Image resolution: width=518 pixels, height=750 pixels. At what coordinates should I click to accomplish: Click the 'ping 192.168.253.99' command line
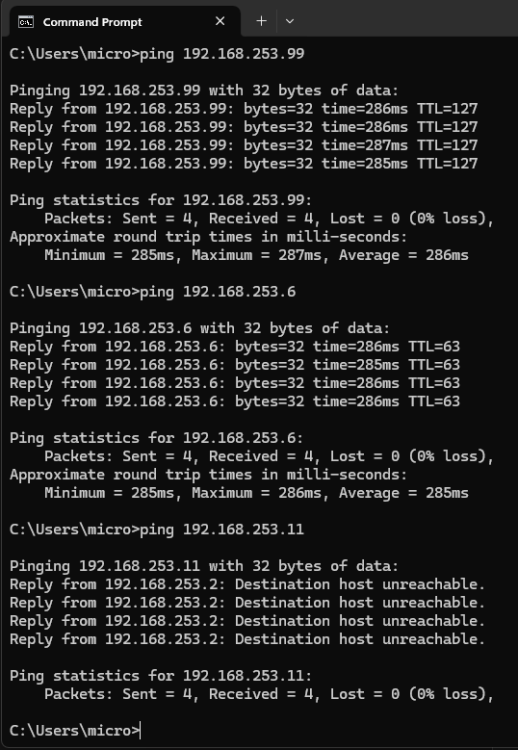pos(157,54)
